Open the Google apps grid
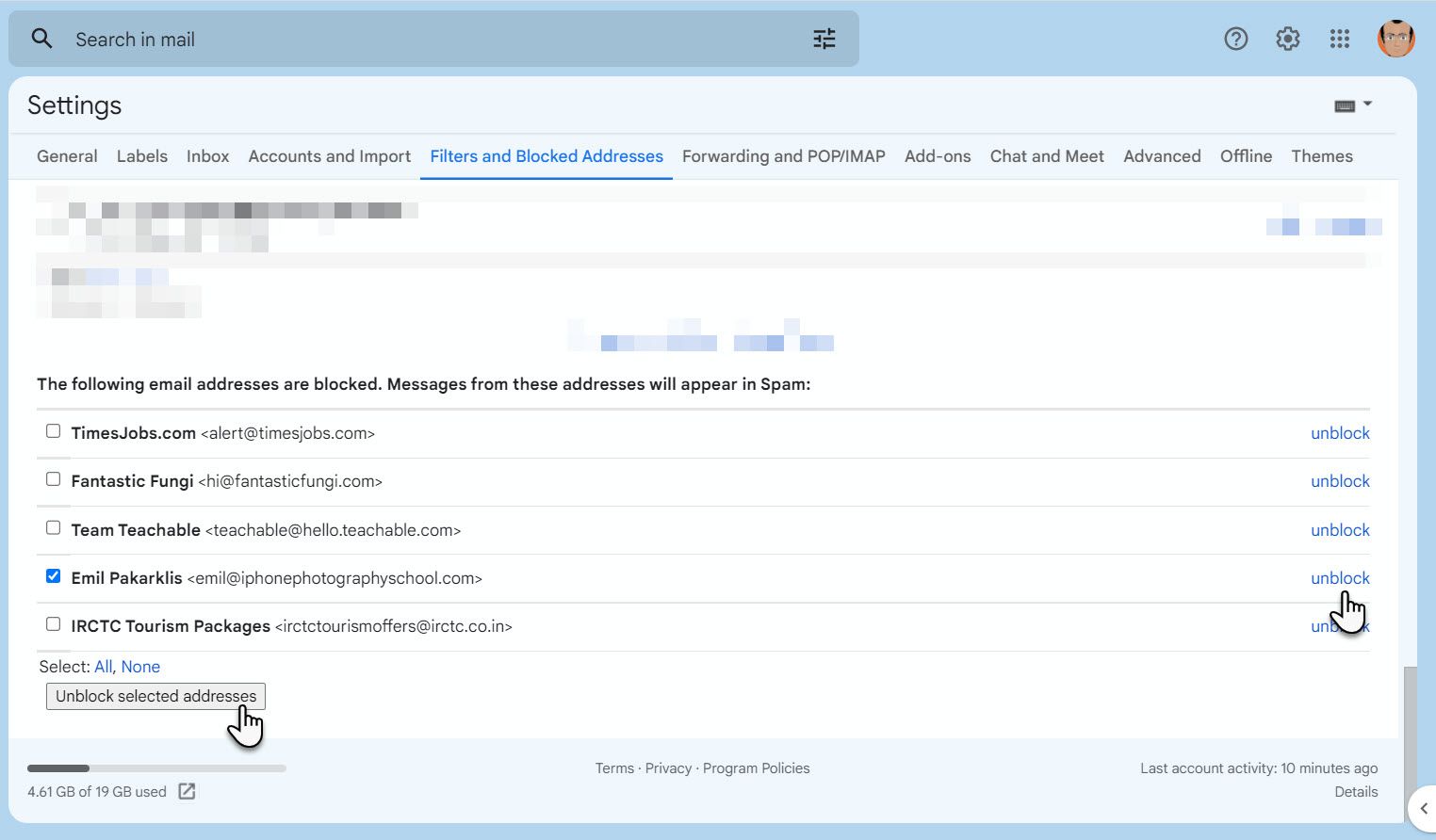This screenshot has height=840, width=1436. [x=1339, y=39]
